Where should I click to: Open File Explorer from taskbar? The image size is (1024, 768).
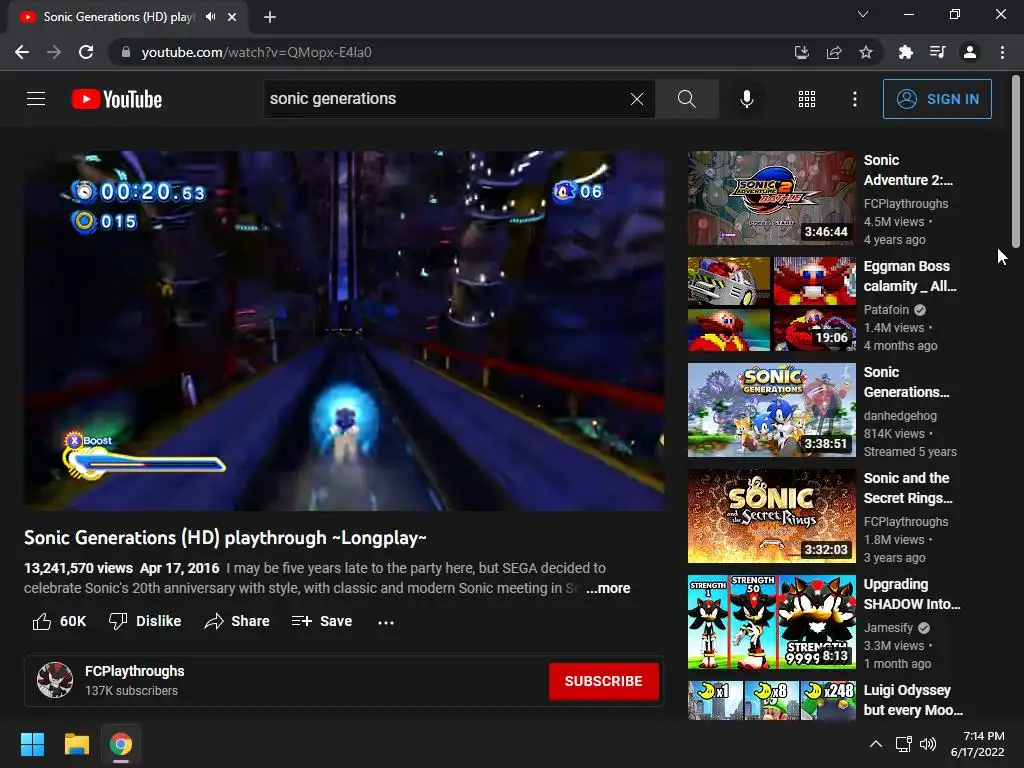pyautogui.click(x=76, y=744)
